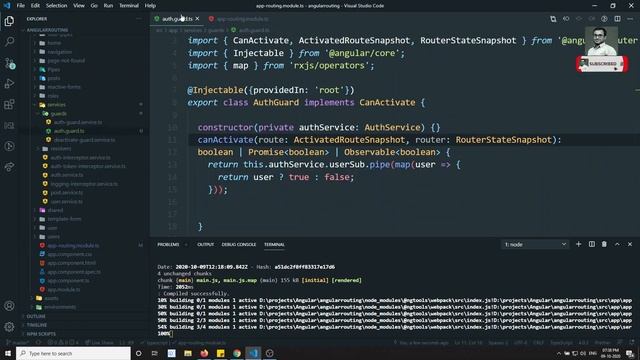Open deactivate-guard.service.ts file
The height and width of the screenshot is (360, 640).
point(84,140)
